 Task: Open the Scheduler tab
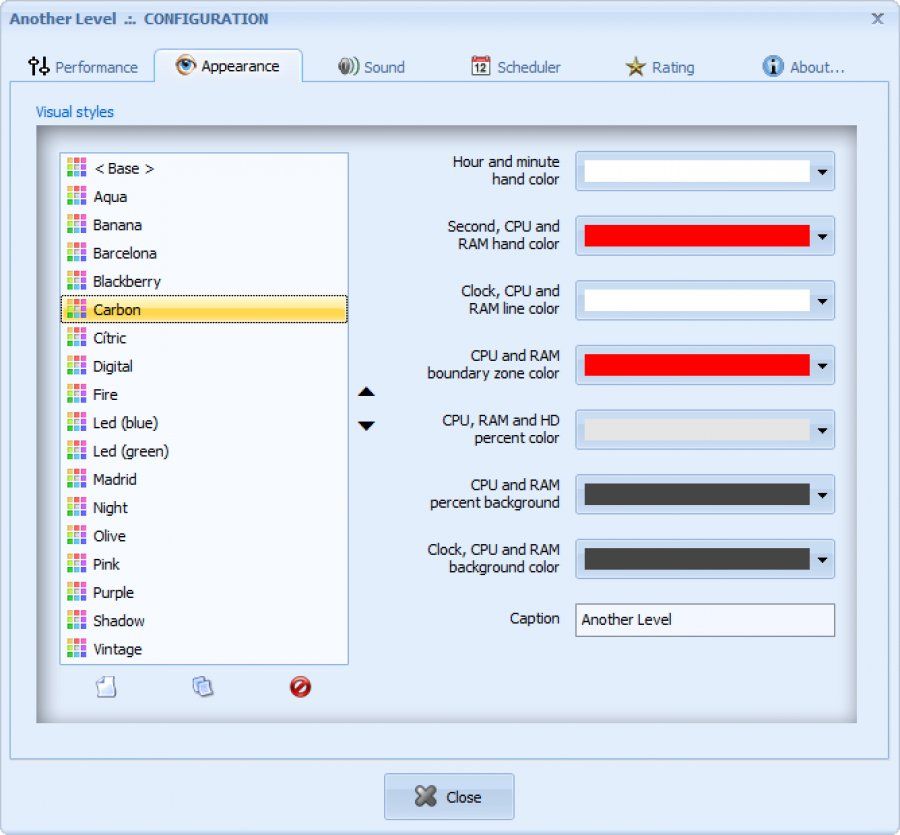(x=515, y=66)
